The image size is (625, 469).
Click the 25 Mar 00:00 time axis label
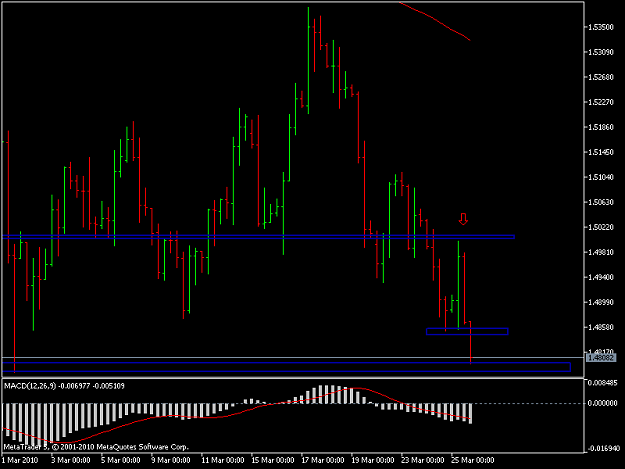473,460
